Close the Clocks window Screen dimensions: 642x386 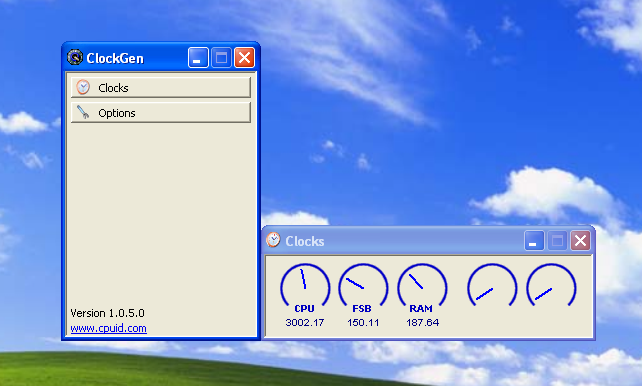point(580,240)
